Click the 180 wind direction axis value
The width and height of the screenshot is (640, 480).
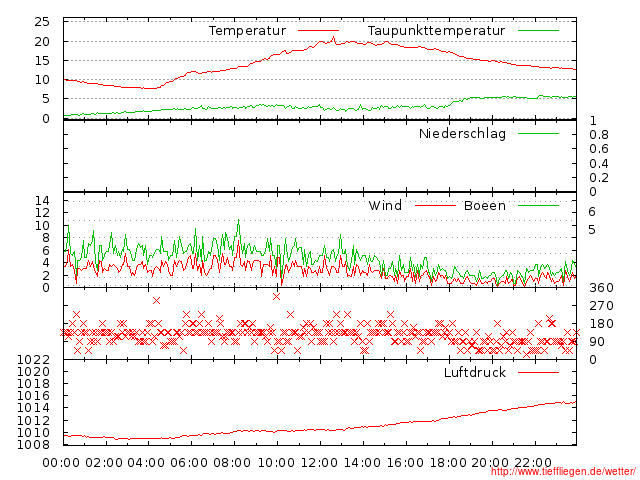pyautogui.click(x=601, y=324)
